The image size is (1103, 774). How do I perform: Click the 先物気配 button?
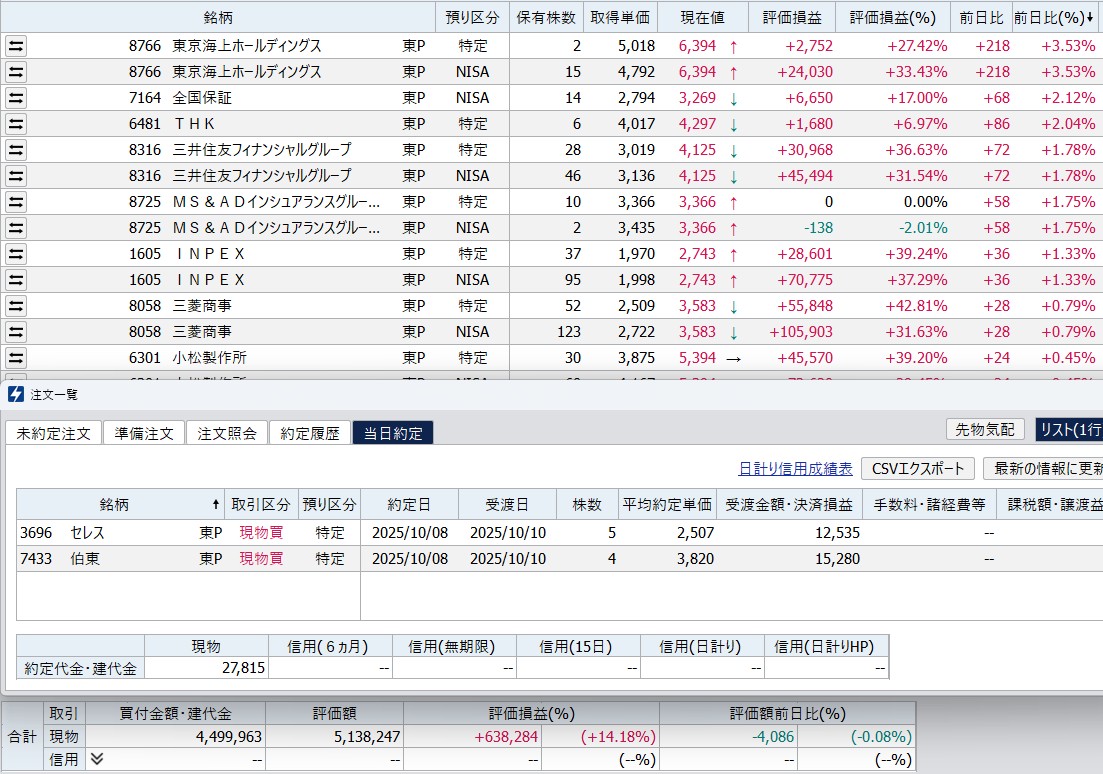click(x=985, y=429)
